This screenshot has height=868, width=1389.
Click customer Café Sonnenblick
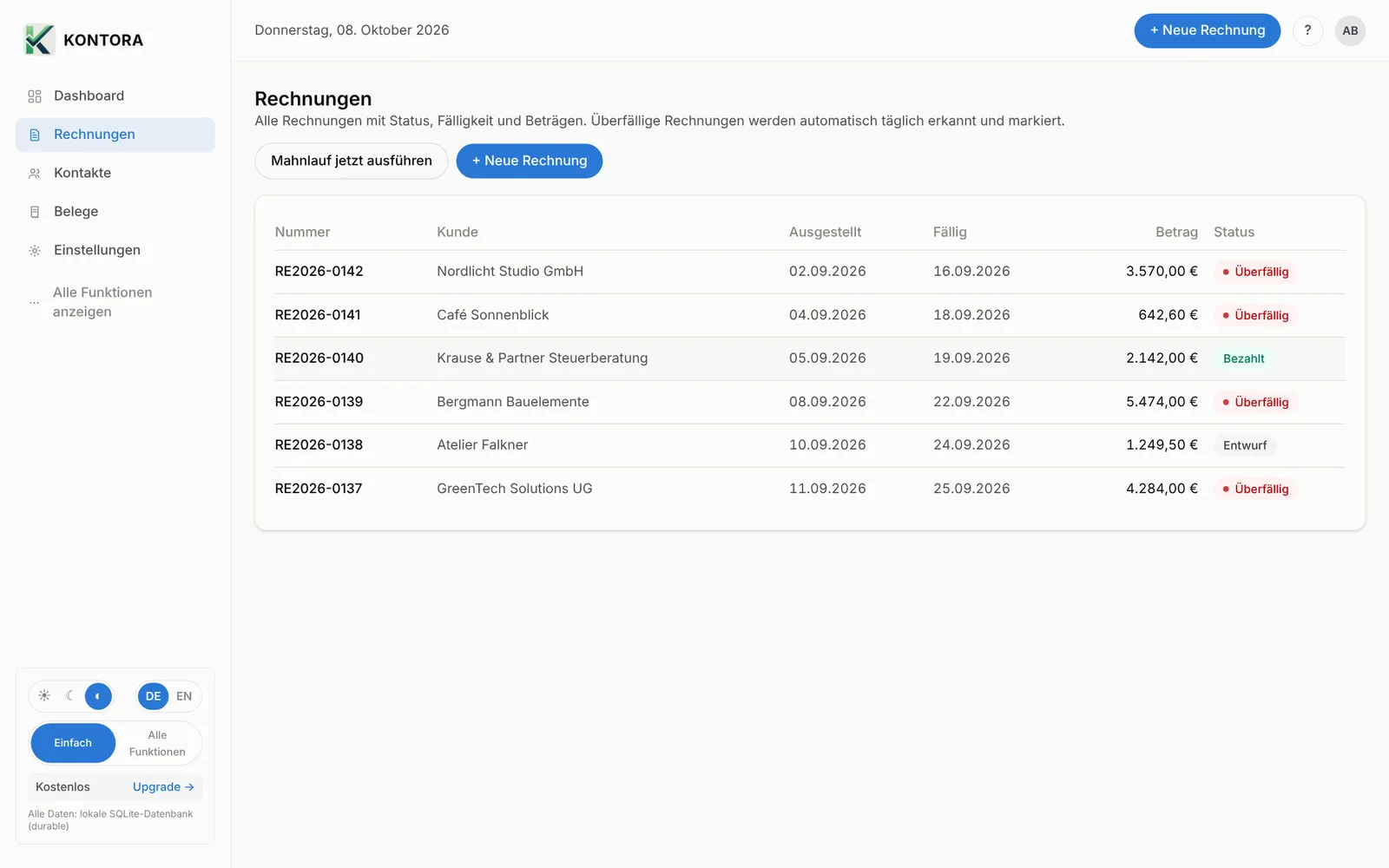(x=493, y=315)
